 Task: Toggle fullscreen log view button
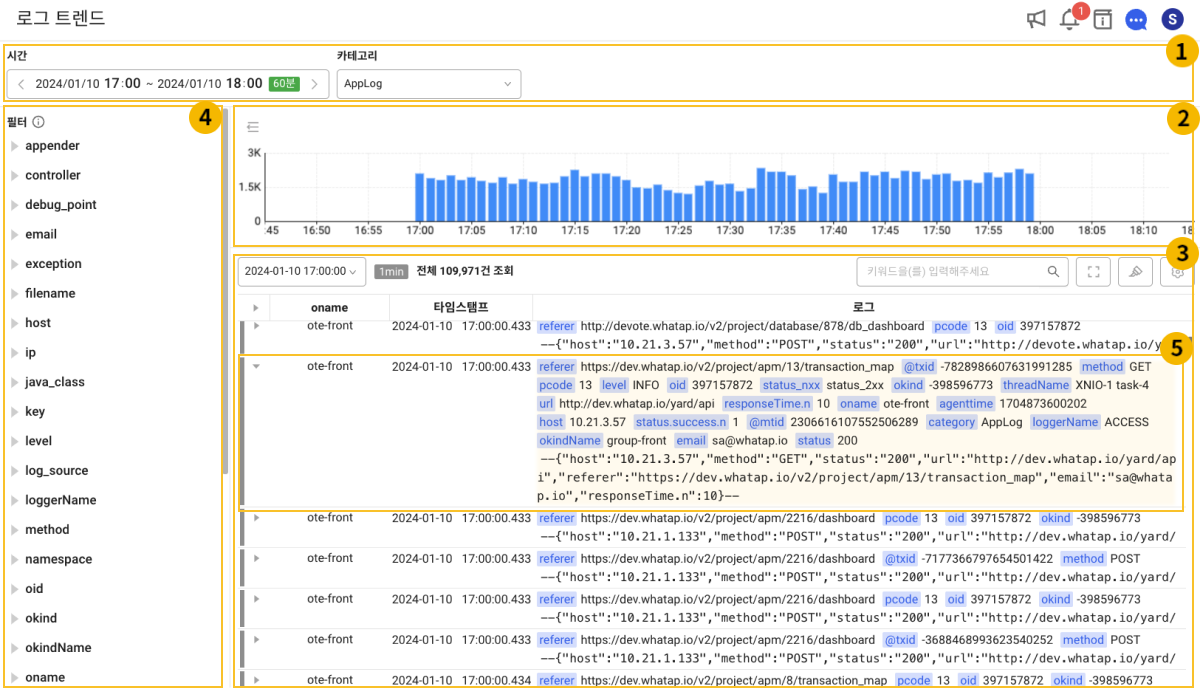pyautogui.click(x=1093, y=271)
